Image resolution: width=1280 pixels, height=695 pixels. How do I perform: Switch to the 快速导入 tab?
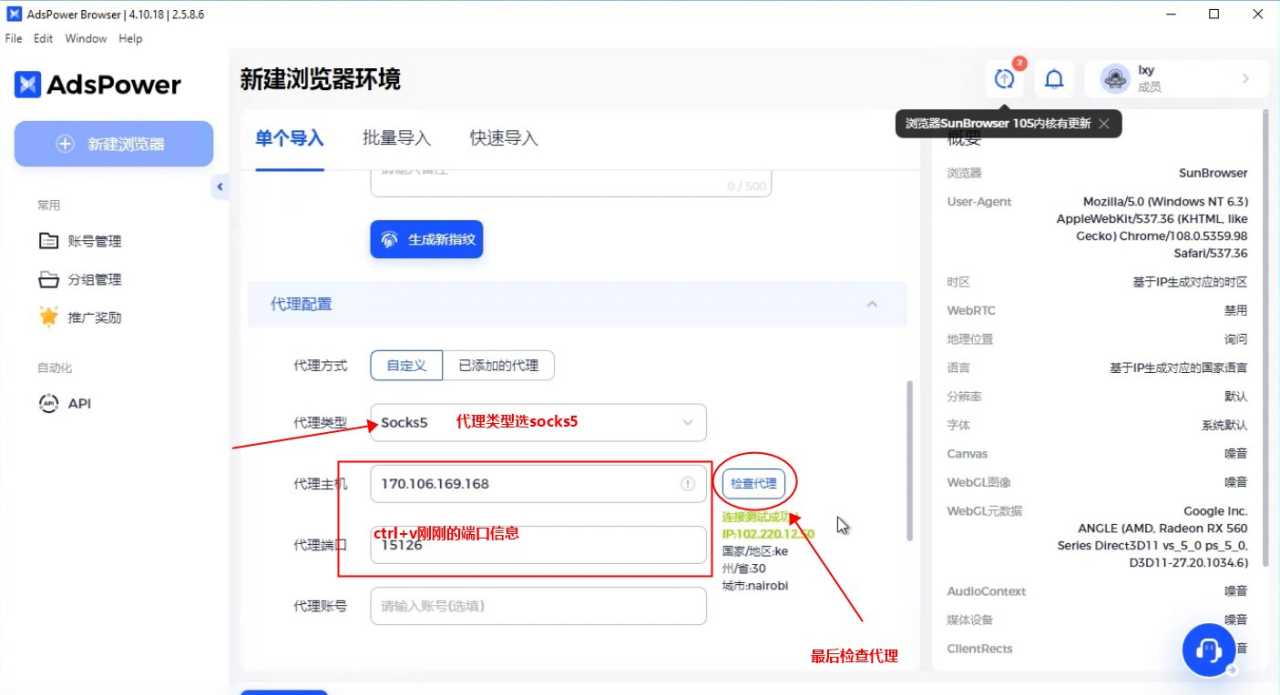tap(504, 139)
